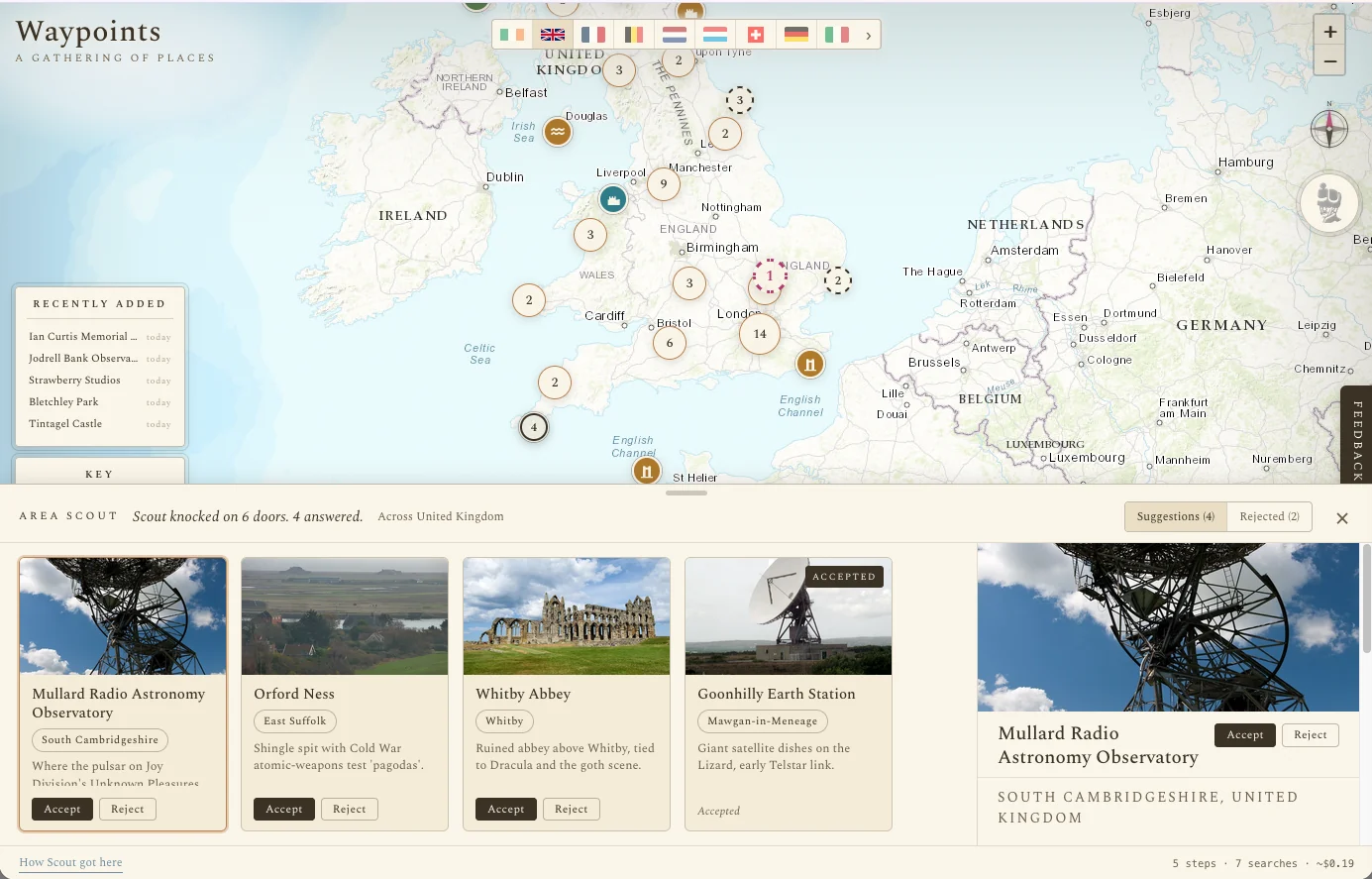Pick the Germany flag filter

tap(796, 35)
